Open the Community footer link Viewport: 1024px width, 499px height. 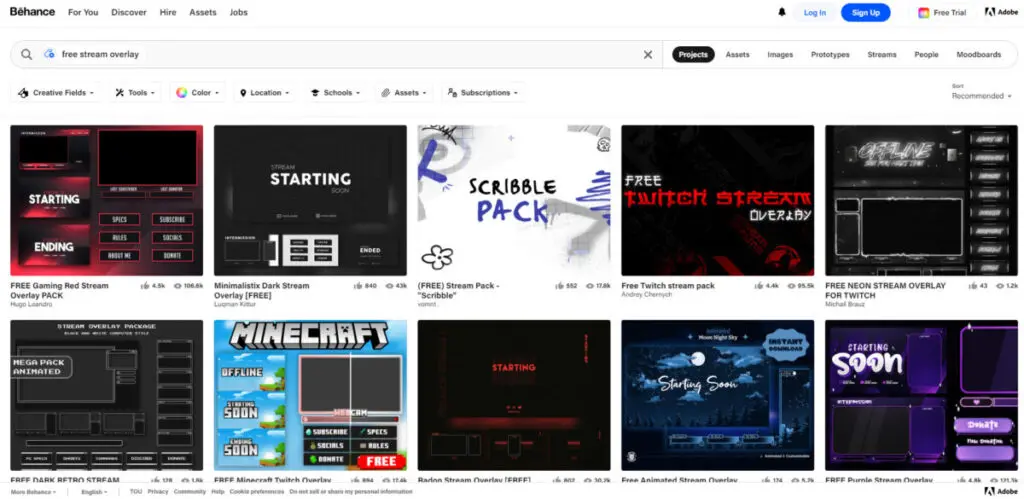[190, 492]
